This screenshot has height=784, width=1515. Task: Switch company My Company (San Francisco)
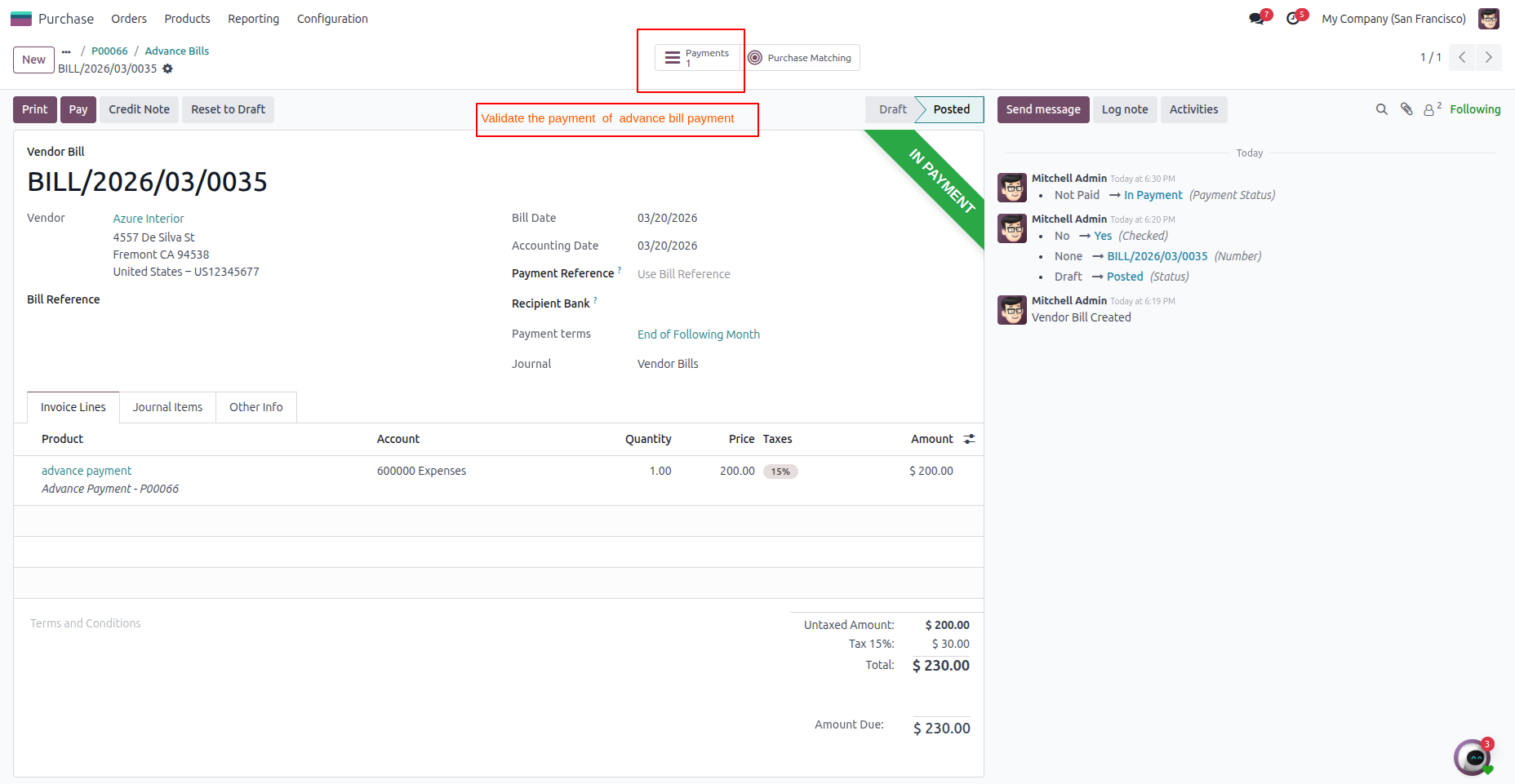(x=1393, y=19)
